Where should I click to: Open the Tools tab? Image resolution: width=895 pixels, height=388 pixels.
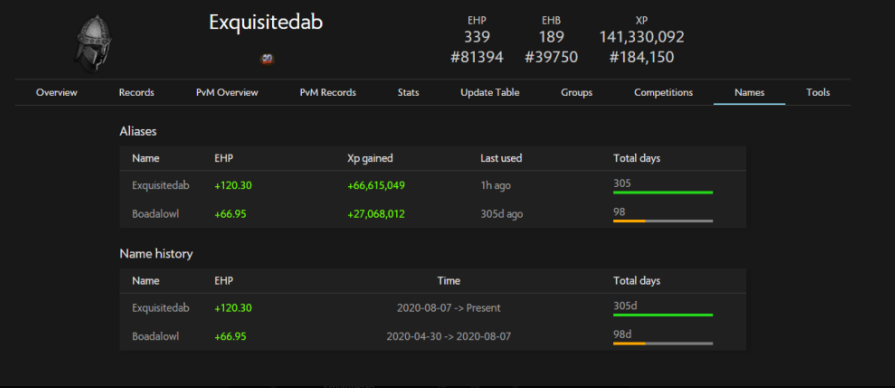tap(818, 92)
